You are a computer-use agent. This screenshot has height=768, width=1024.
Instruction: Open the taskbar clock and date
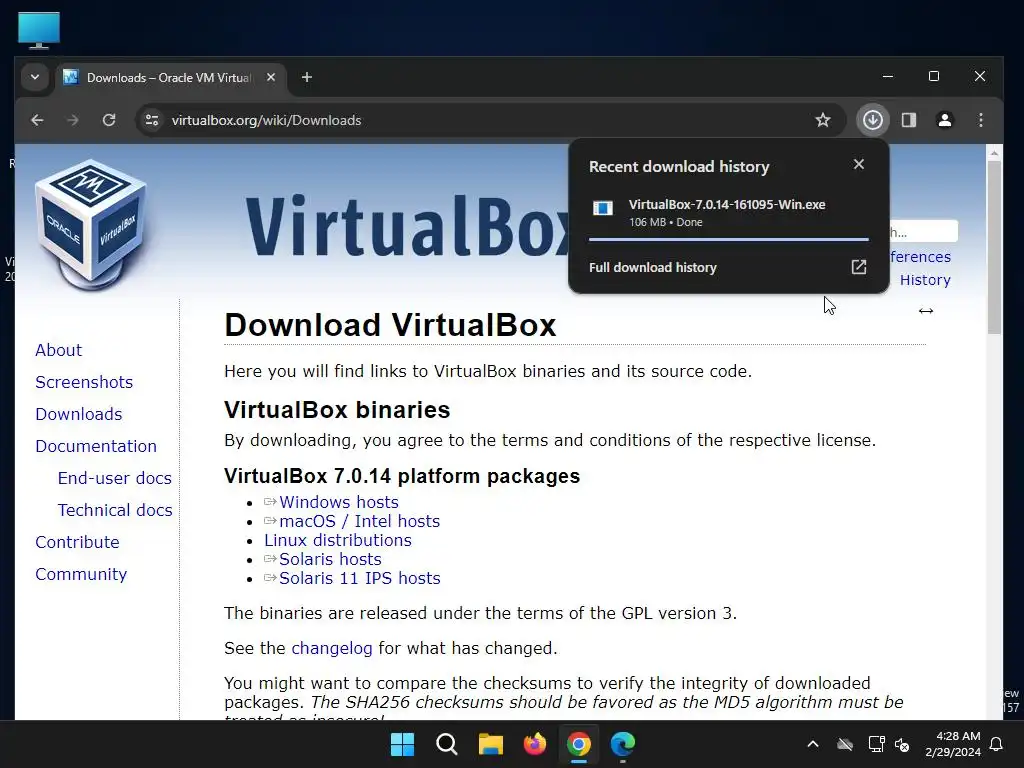[953, 744]
